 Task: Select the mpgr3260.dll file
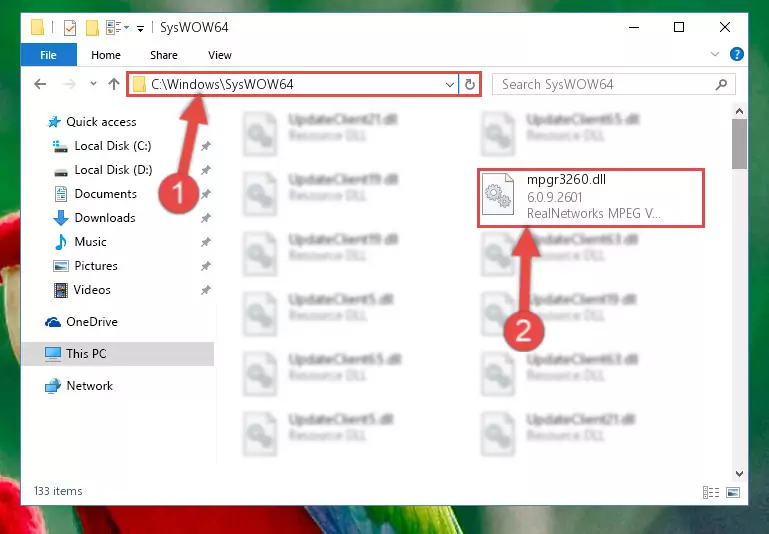(x=591, y=198)
